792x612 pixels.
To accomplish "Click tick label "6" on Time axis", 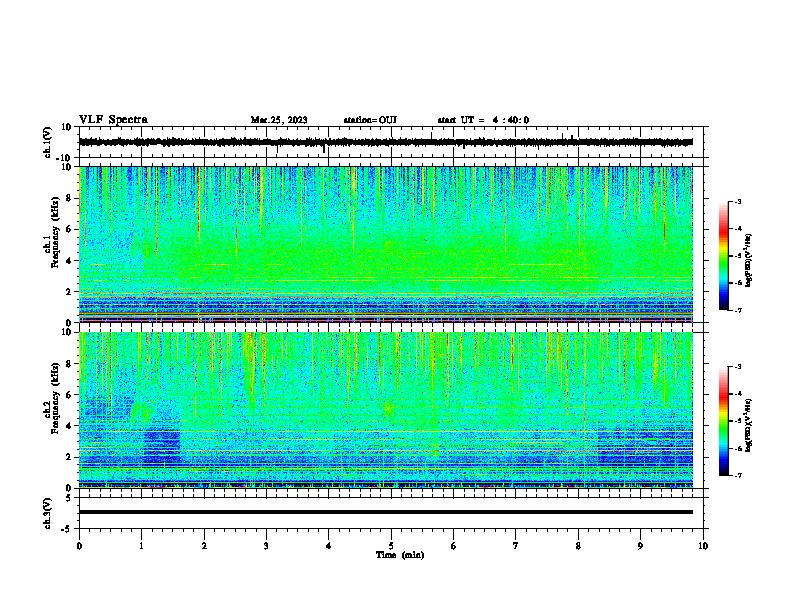I will click(454, 546).
